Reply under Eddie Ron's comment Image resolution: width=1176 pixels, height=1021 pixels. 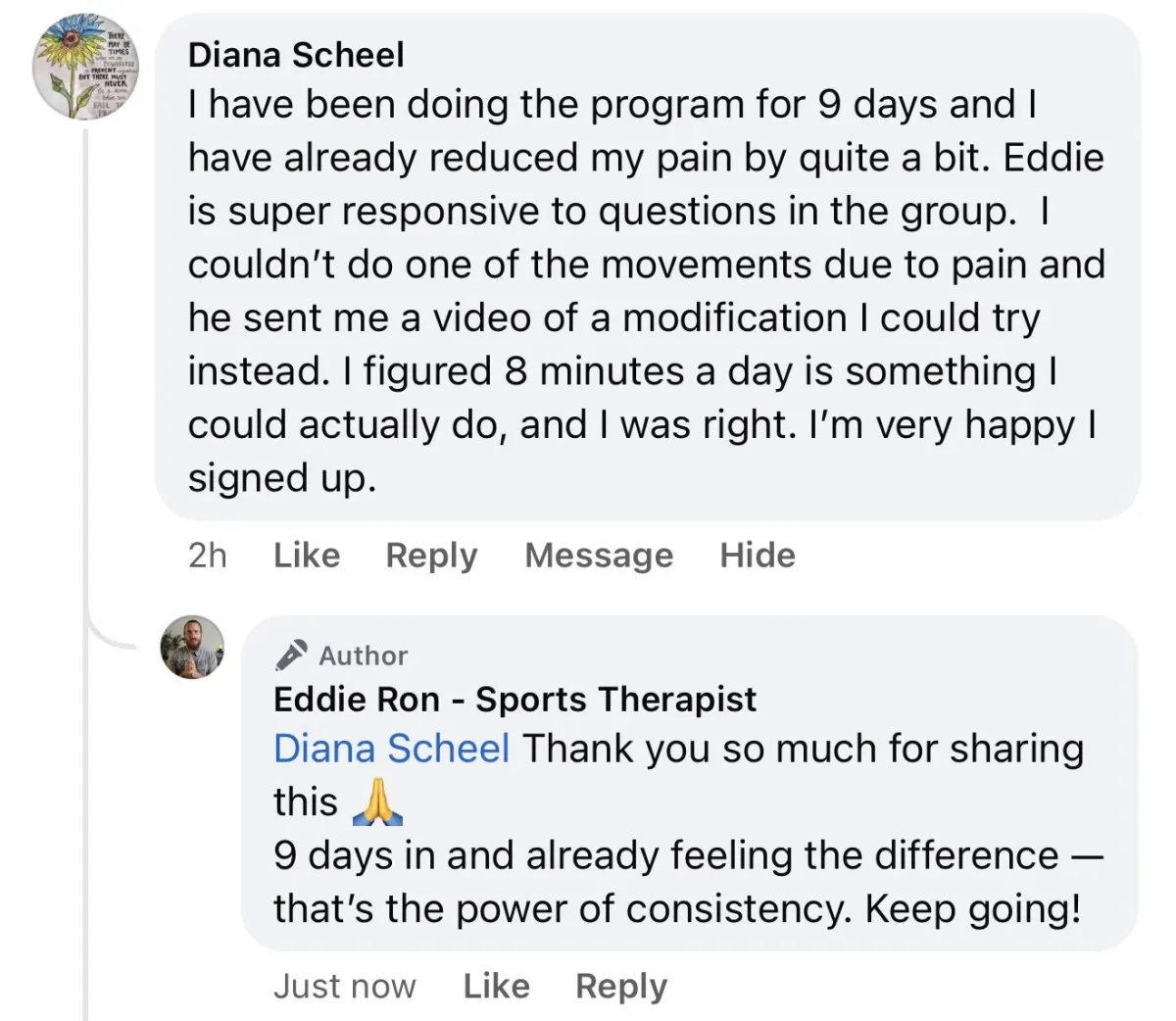click(621, 986)
